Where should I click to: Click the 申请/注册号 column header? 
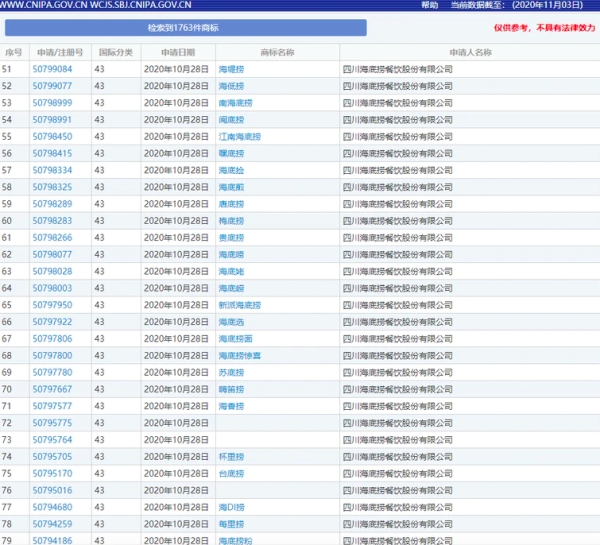pyautogui.click(x=59, y=52)
